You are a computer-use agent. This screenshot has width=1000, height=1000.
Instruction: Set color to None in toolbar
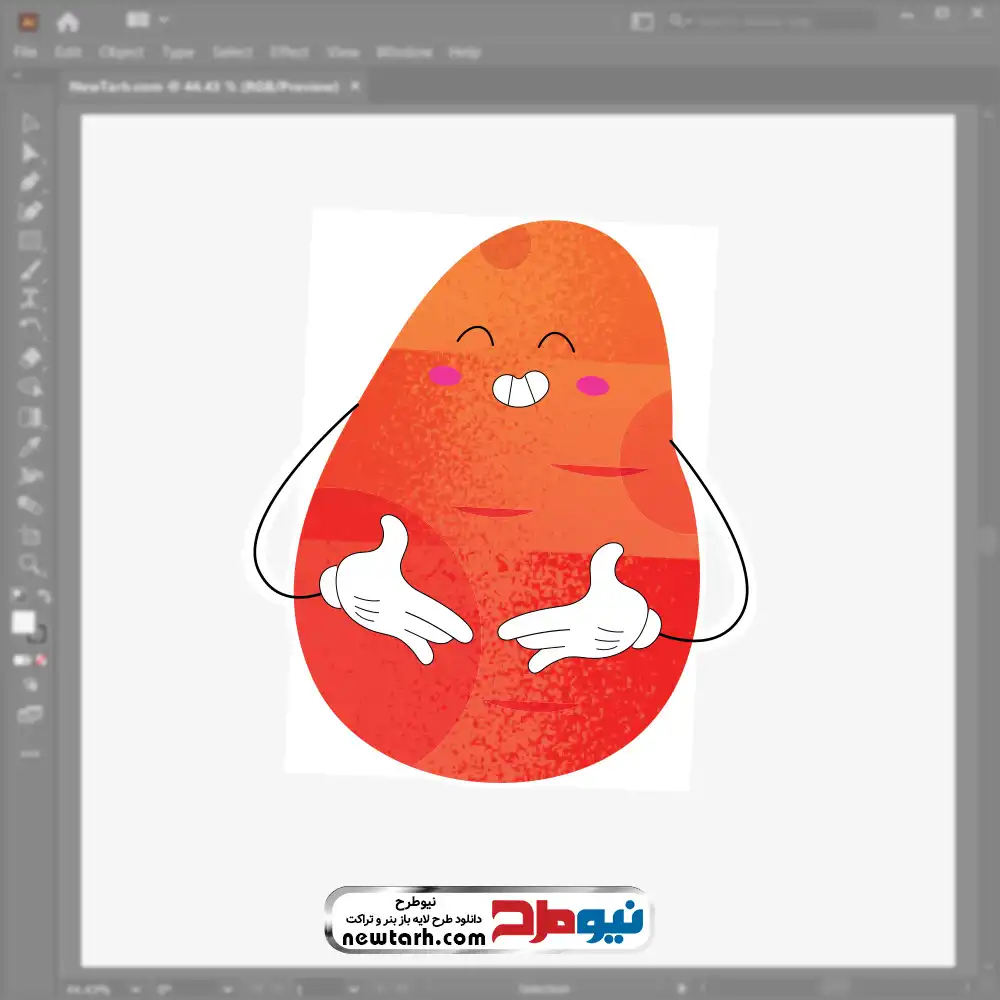[x=42, y=660]
